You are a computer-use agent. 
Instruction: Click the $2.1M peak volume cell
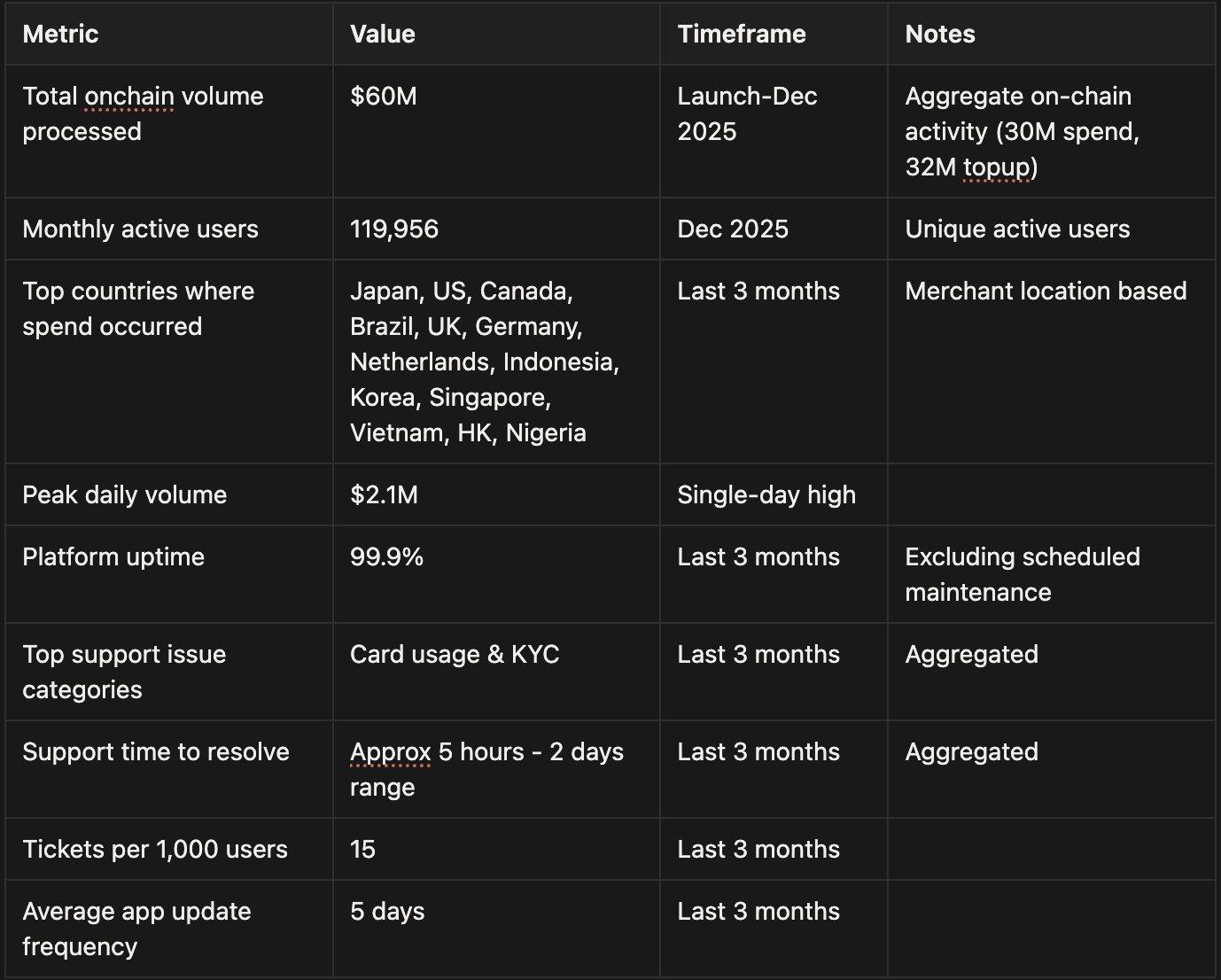click(x=384, y=495)
